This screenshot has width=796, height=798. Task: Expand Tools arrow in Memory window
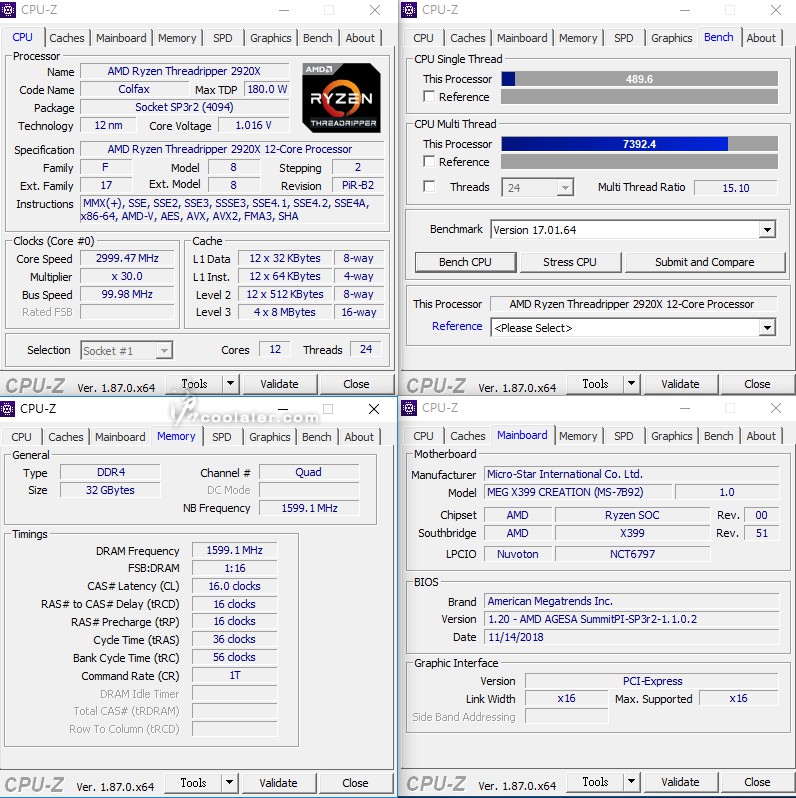pyautogui.click(x=230, y=783)
